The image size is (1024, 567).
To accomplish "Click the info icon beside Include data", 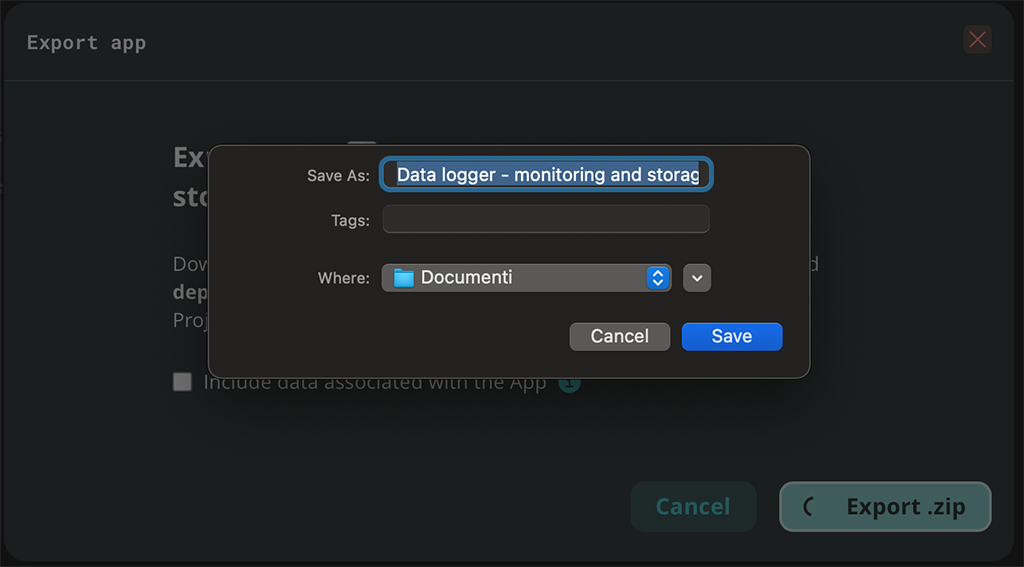I will click(569, 383).
